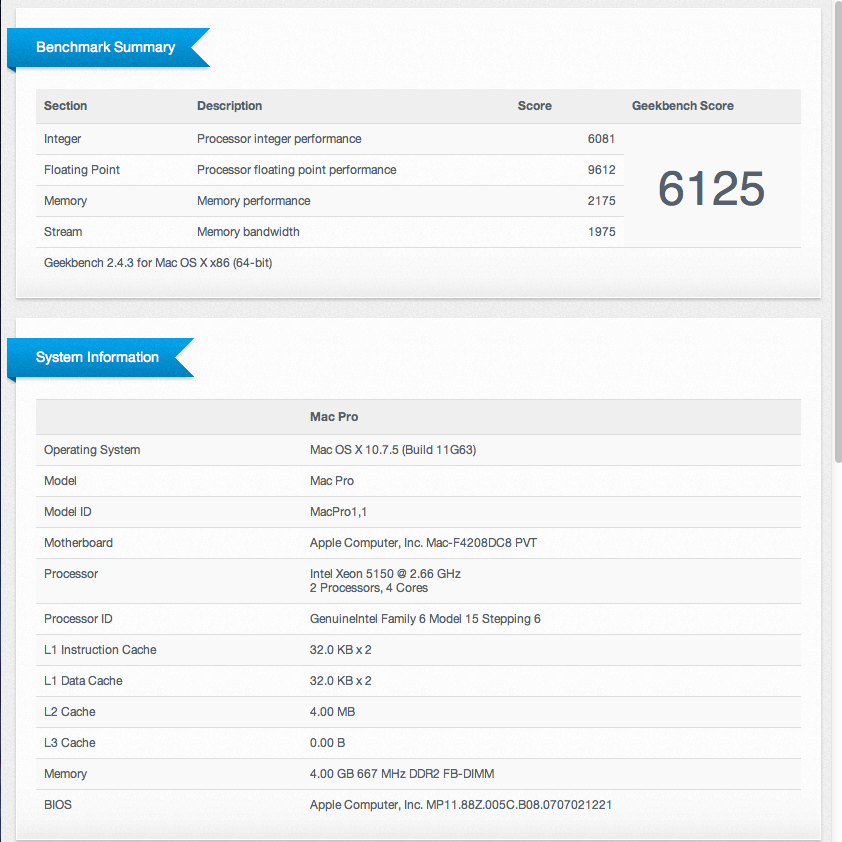Click the overall Geekbench score 6125
The image size is (842, 842).
711,188
